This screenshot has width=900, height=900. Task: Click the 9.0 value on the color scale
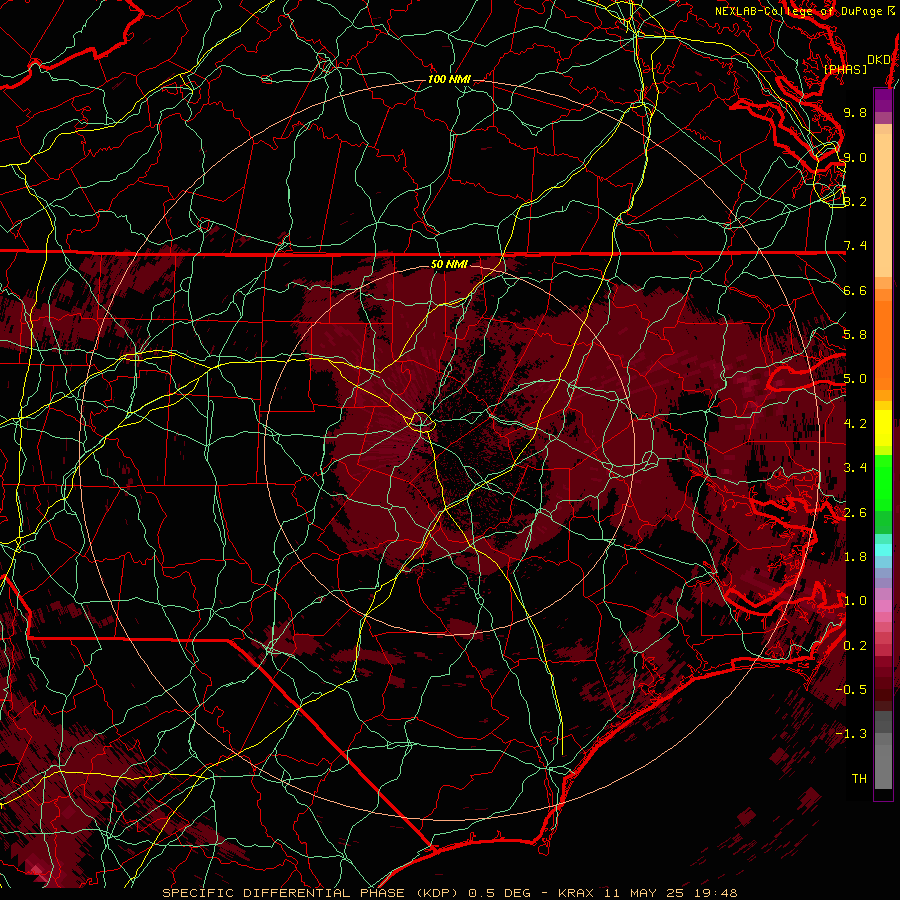pyautogui.click(x=855, y=157)
